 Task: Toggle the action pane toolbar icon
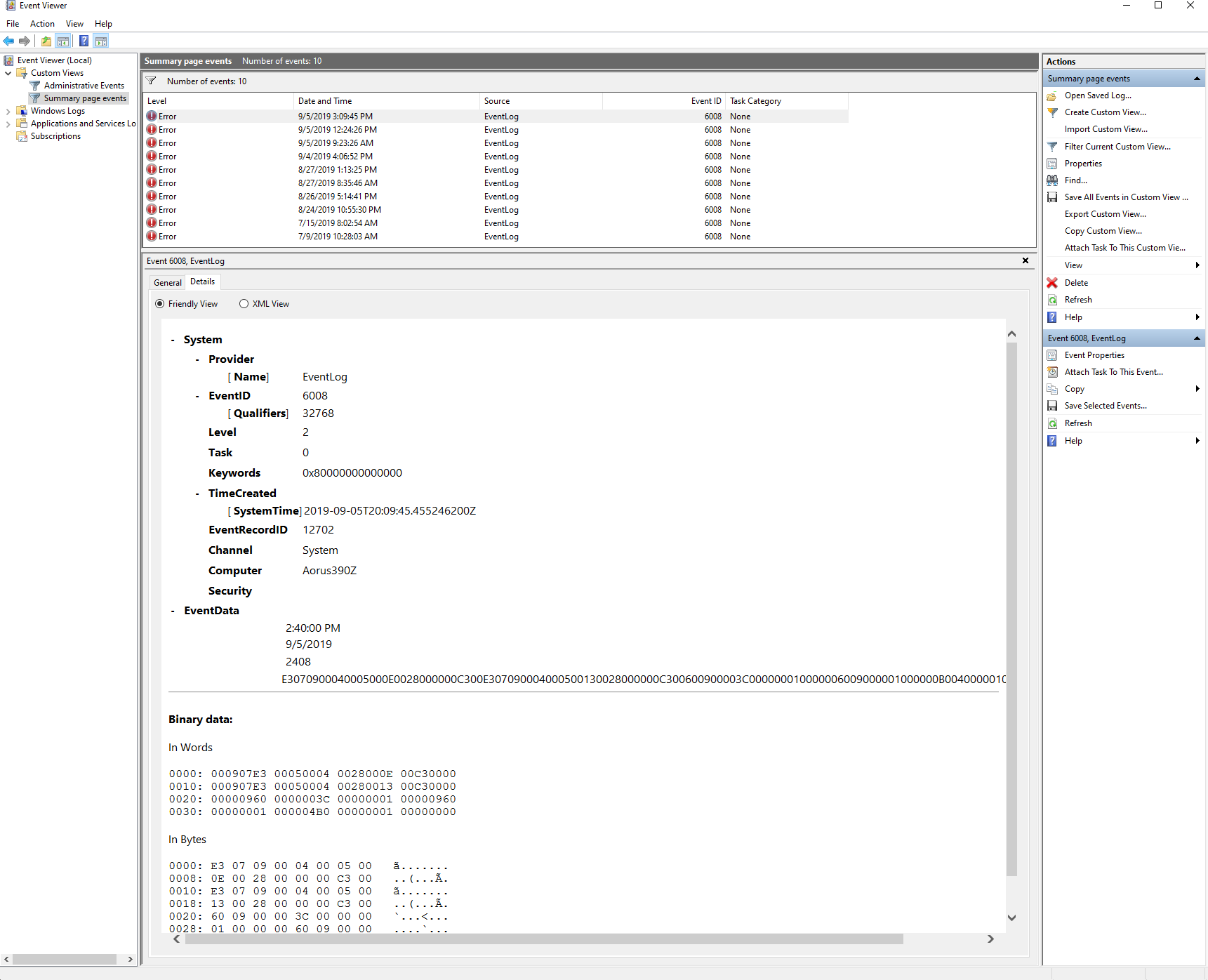(x=101, y=41)
